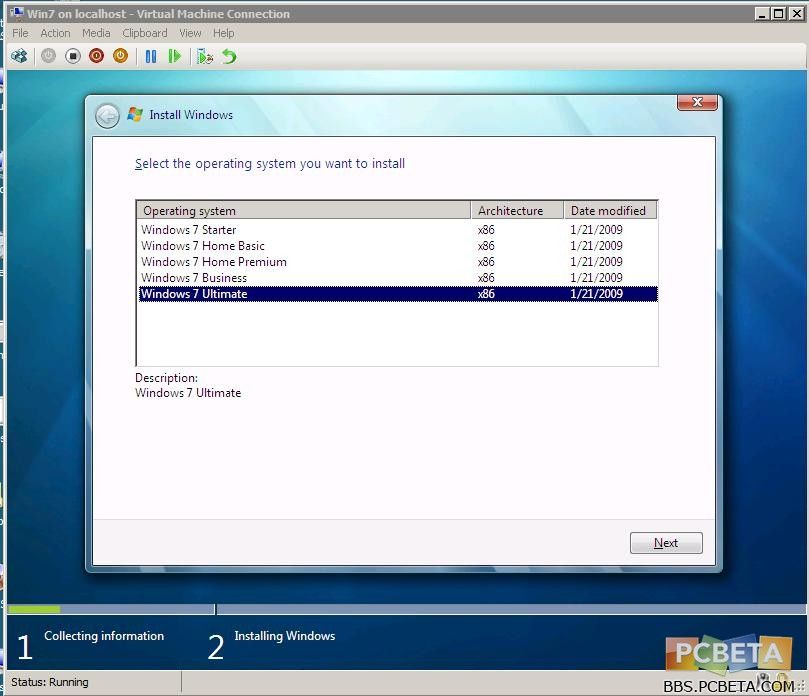The image size is (809, 696).
Task: Open the Action menu
Action: click(x=55, y=33)
